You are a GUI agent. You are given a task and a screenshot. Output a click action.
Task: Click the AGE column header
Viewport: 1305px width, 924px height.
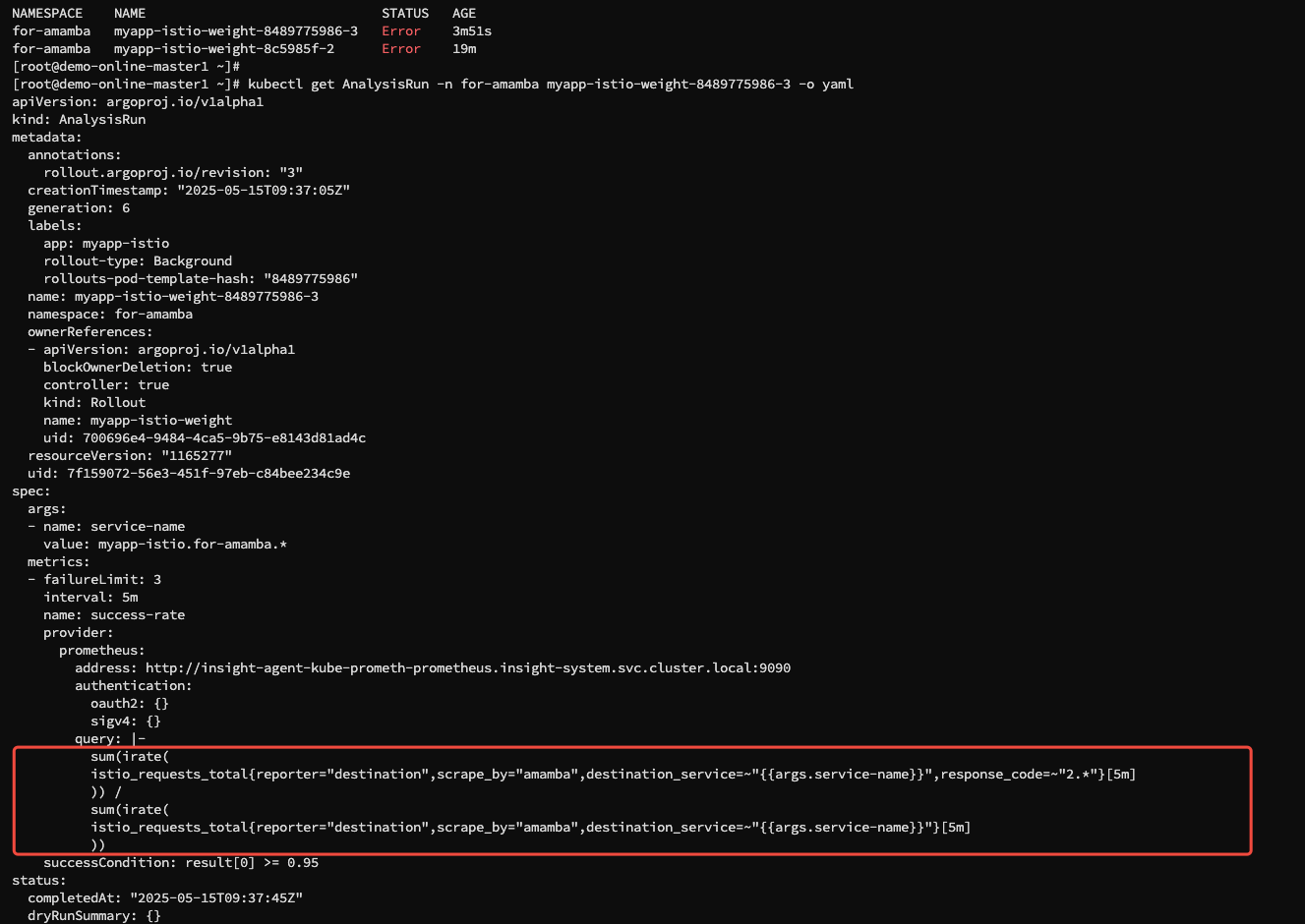pos(463,13)
